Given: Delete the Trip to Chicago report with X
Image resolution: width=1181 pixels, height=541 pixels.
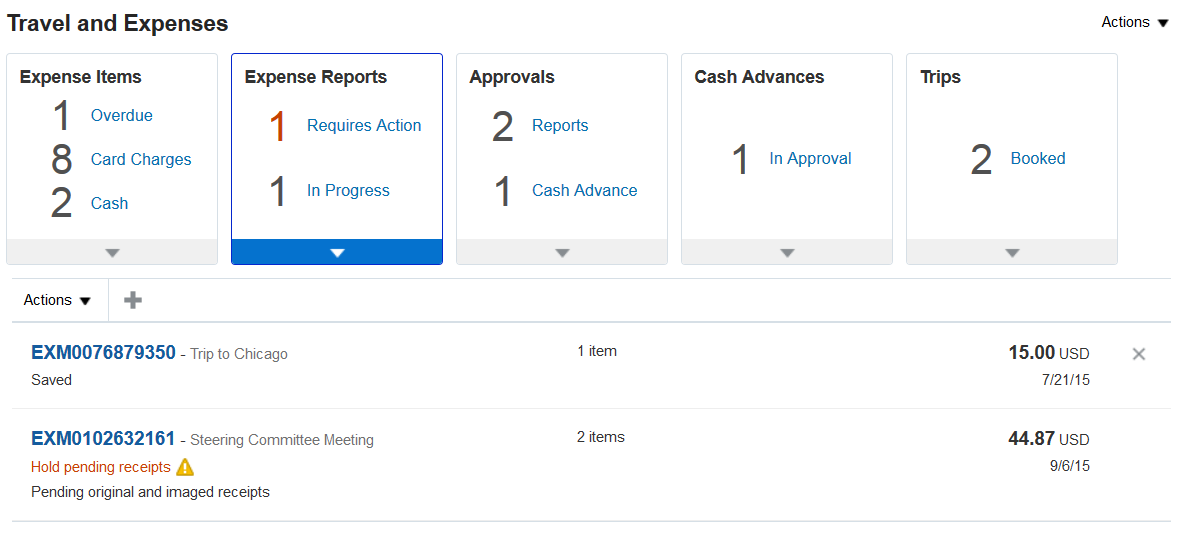Looking at the screenshot, I should pos(1138,354).
